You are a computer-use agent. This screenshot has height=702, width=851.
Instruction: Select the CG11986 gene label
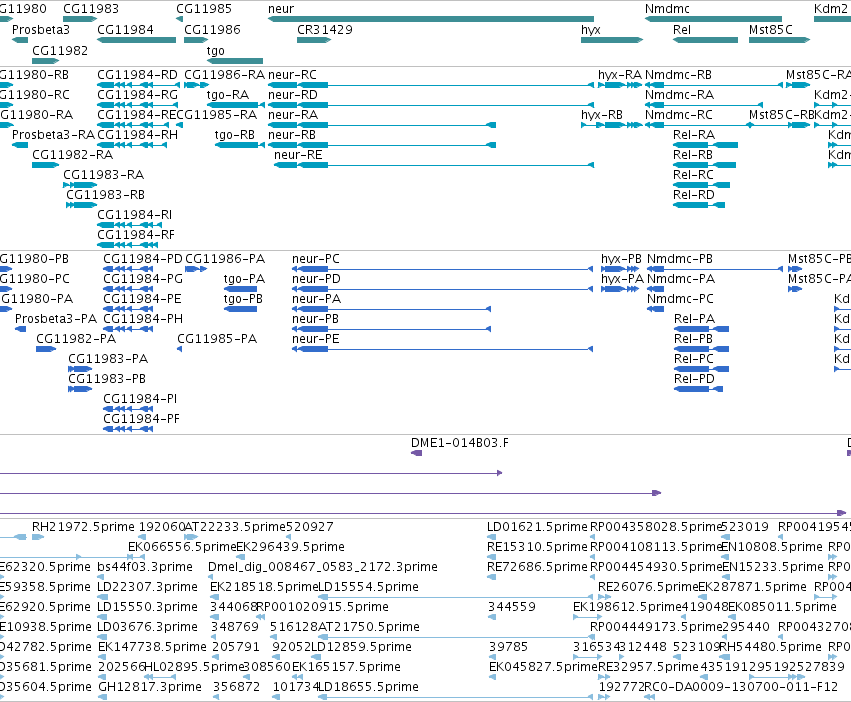coord(212,29)
